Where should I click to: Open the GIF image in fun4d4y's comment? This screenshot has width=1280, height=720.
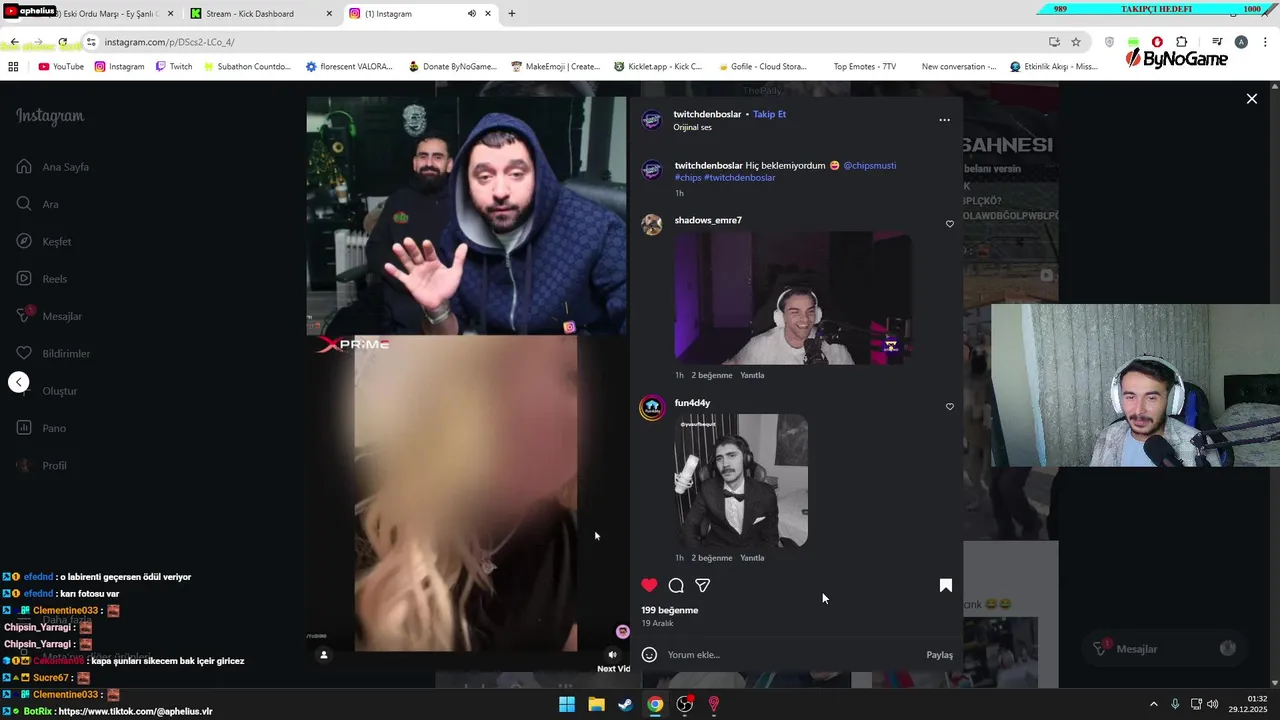point(741,481)
